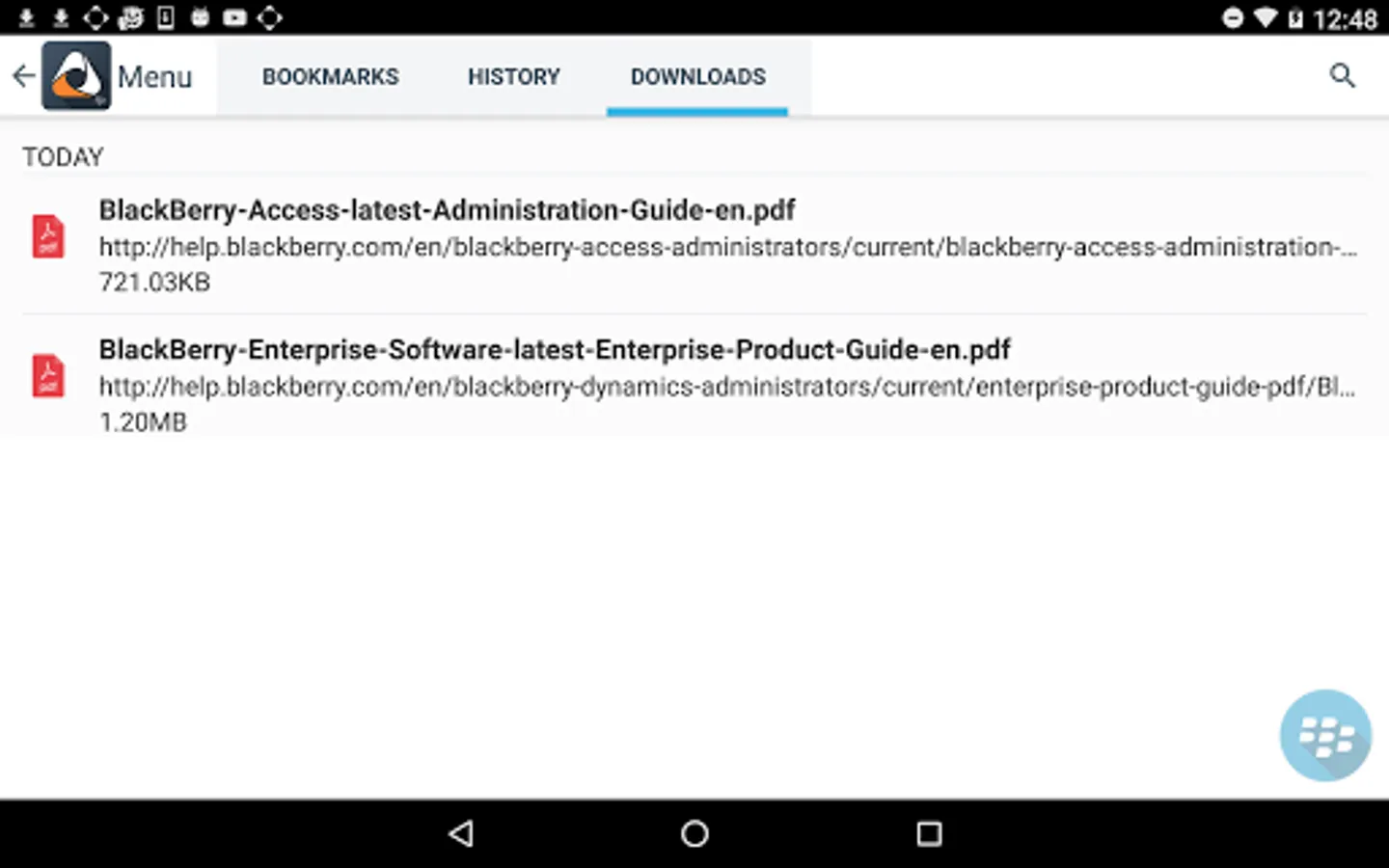Viewport: 1389px width, 868px height.
Task: Tap the 12:48 clock in status bar
Action: click(1345, 19)
